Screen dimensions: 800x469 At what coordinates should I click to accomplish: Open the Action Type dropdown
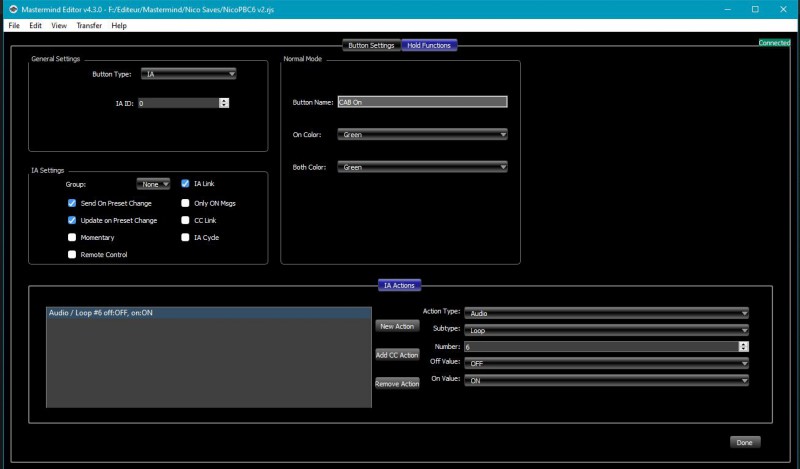point(606,313)
